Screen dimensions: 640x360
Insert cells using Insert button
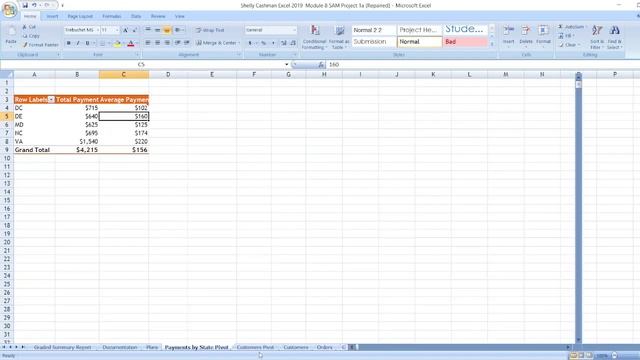(508, 35)
